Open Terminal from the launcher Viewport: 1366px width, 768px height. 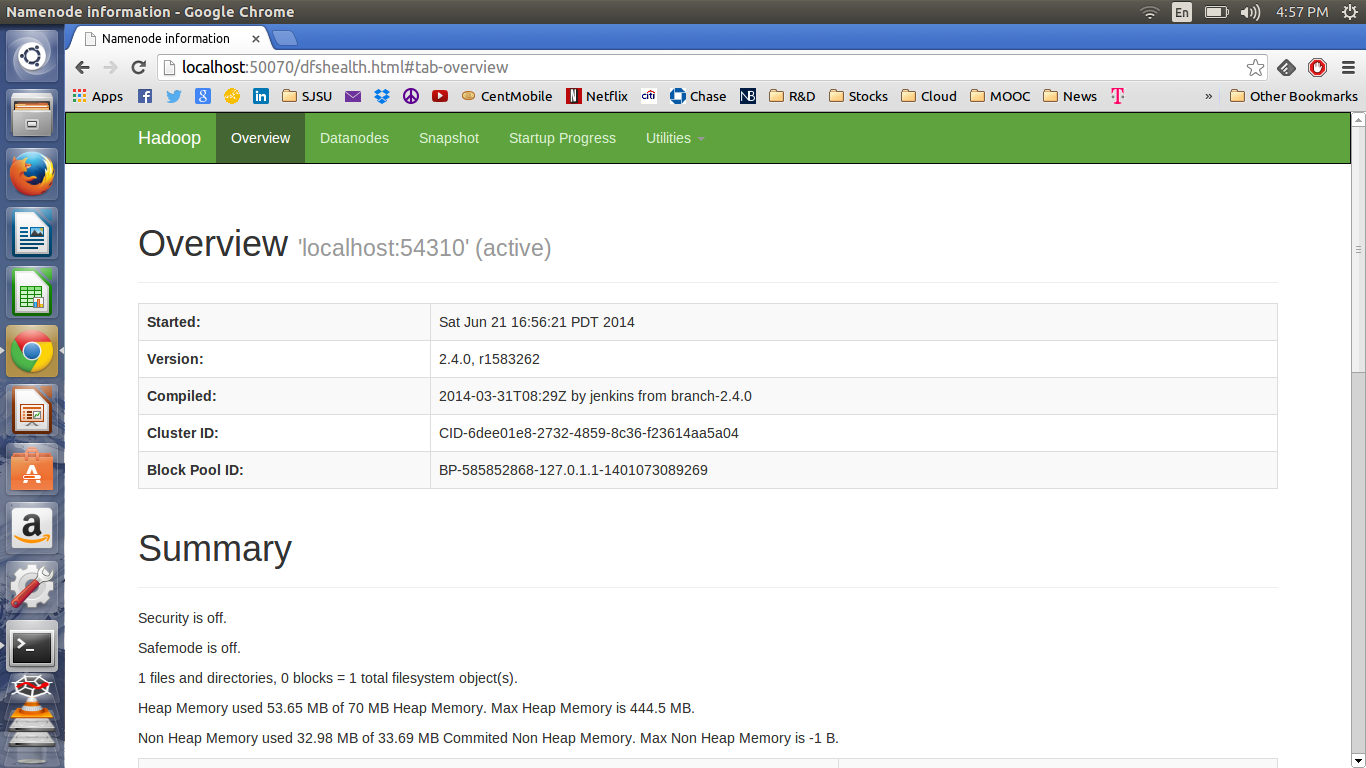click(33, 646)
